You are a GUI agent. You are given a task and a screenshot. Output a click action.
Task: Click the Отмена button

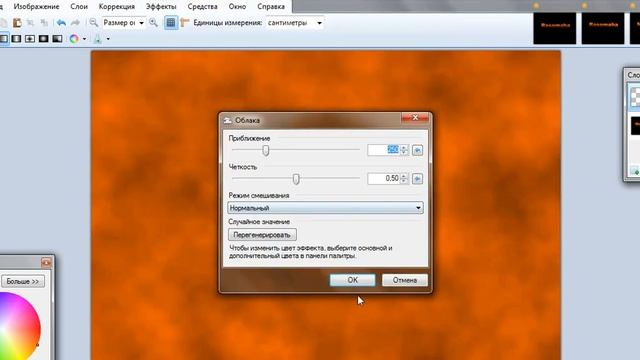coord(405,280)
